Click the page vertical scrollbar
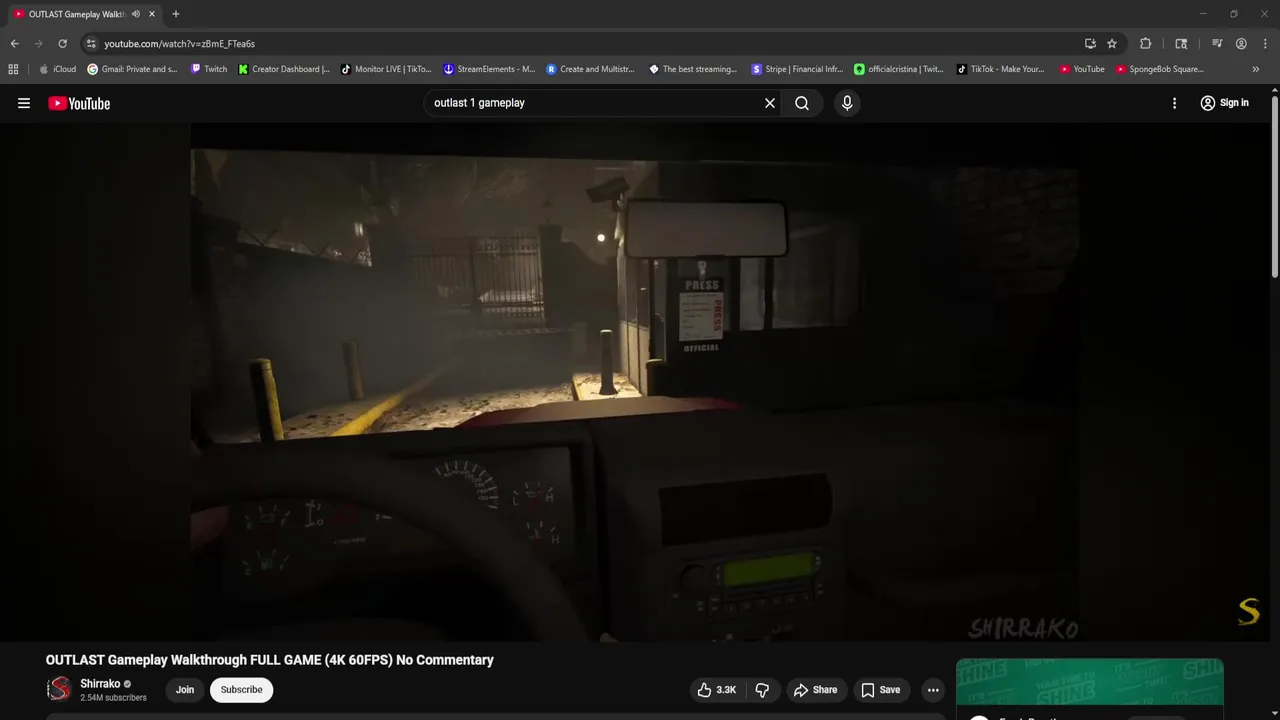 [x=1275, y=185]
